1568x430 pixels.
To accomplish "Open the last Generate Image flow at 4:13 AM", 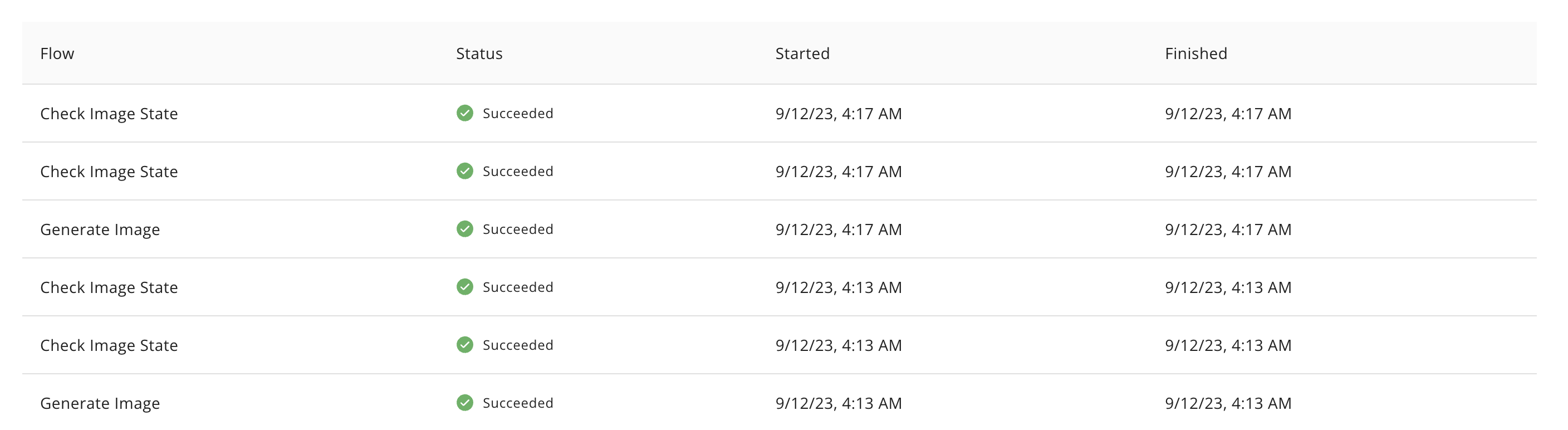I will pyautogui.click(x=100, y=403).
